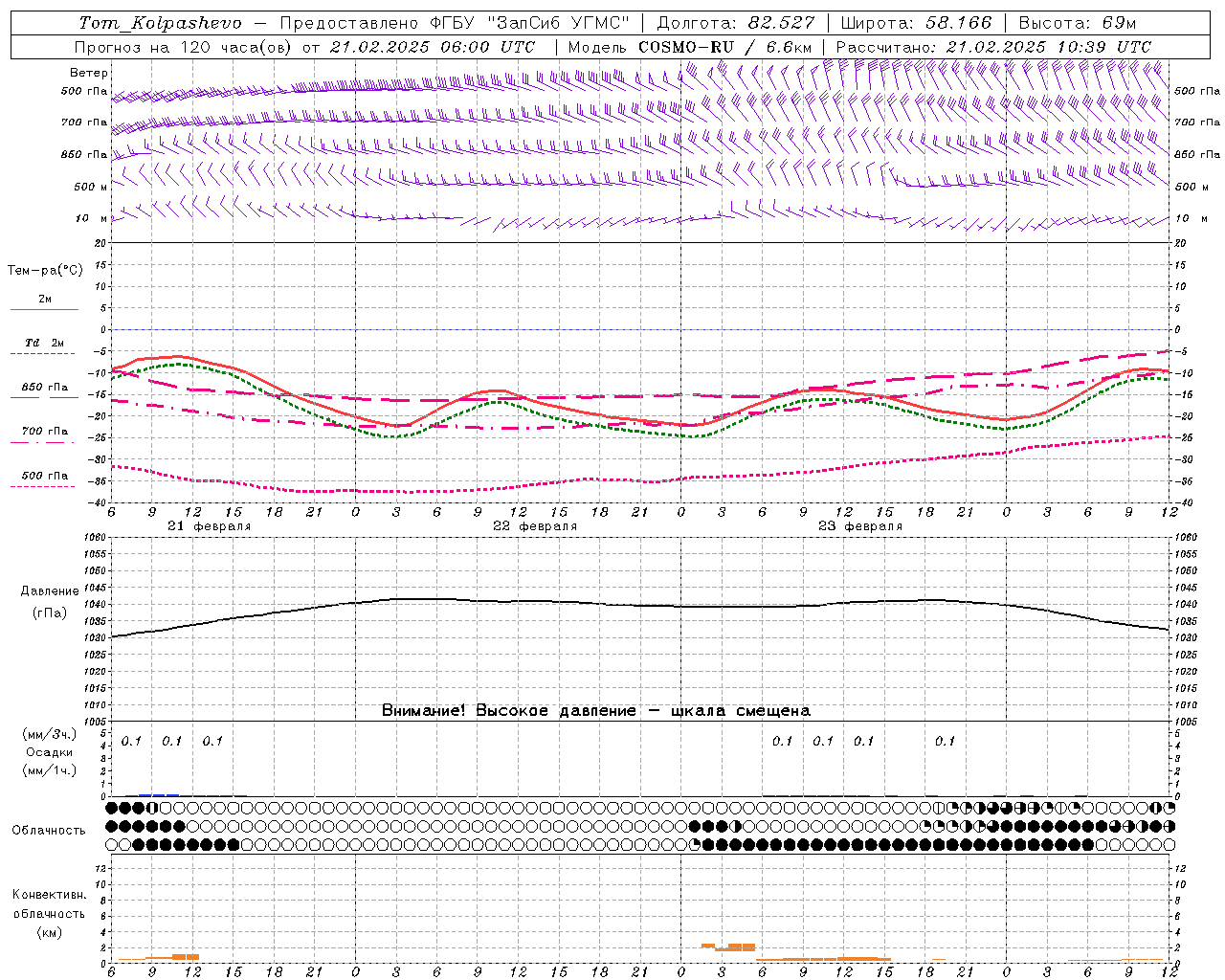This screenshot has width=1225, height=980.
Task: Click the 'Осадки' precipitation label
Action: (50, 752)
